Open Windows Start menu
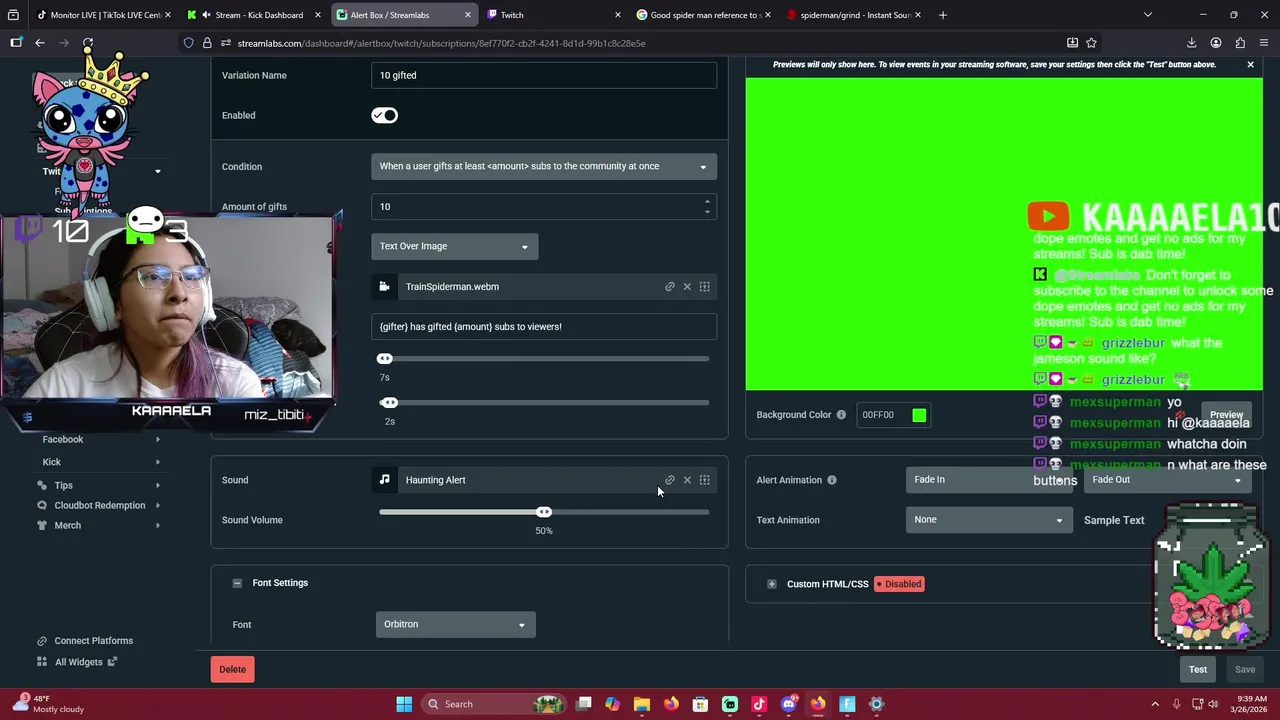 point(404,704)
